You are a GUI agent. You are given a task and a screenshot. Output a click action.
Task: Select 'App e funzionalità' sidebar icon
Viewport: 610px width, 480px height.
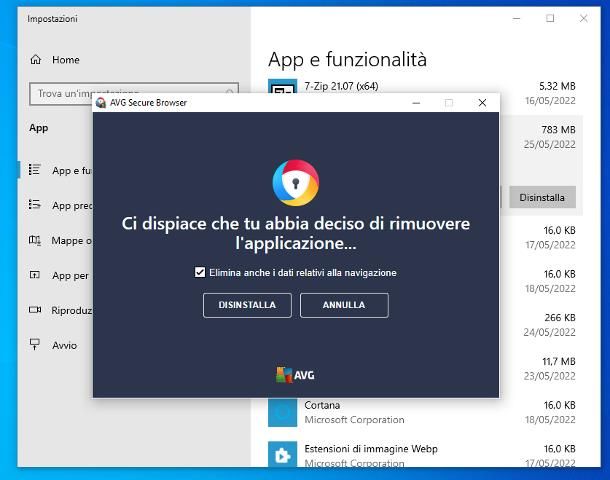coord(35,170)
